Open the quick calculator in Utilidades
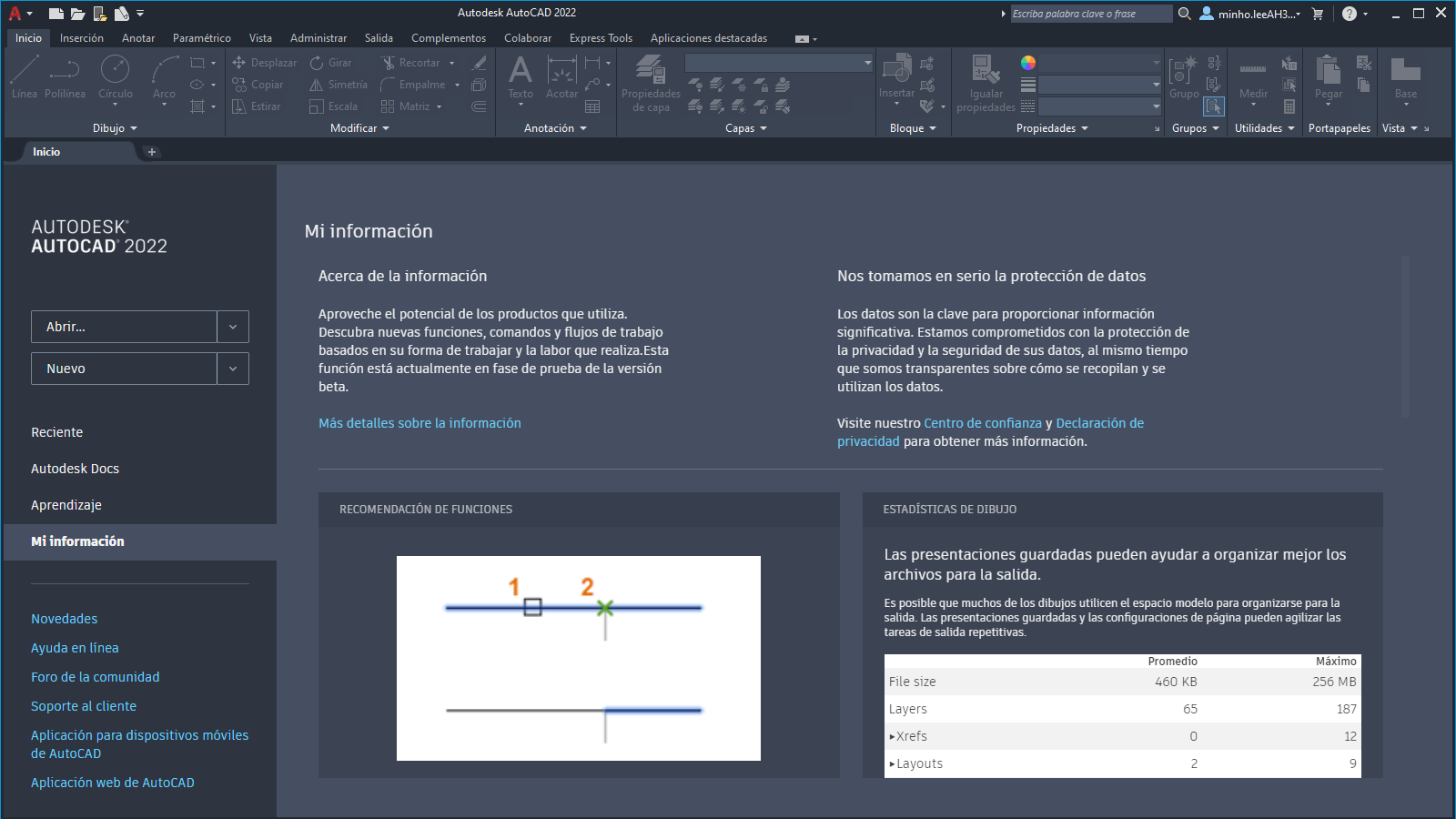The image size is (1456, 819). click(x=1289, y=106)
